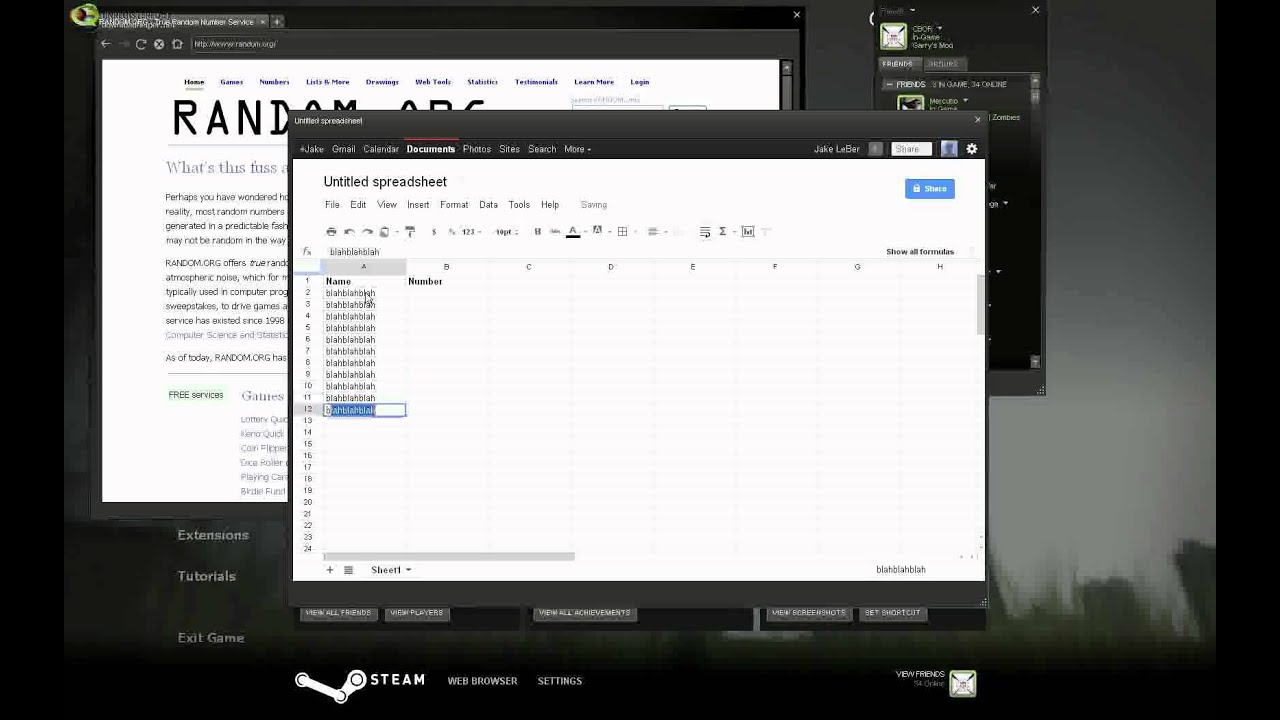Add a new sheet with plus icon
This screenshot has height=720, width=1280.
click(x=329, y=570)
